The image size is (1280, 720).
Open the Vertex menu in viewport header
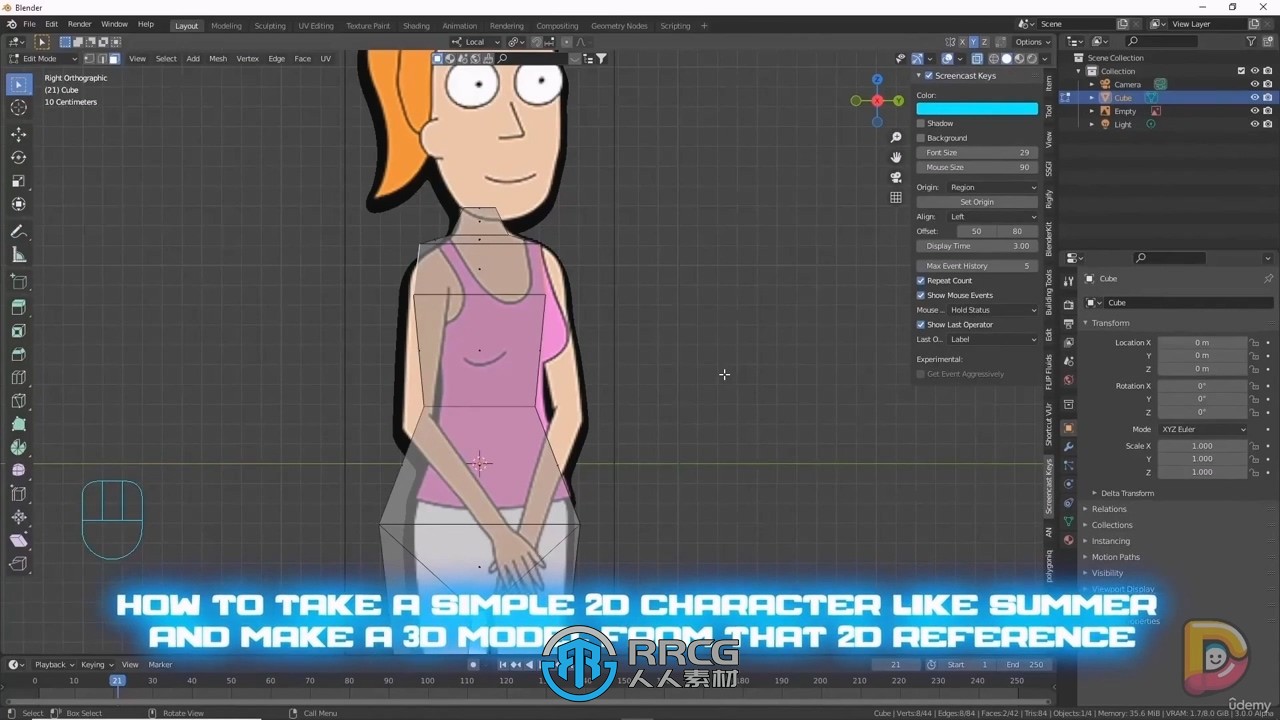[x=247, y=59]
